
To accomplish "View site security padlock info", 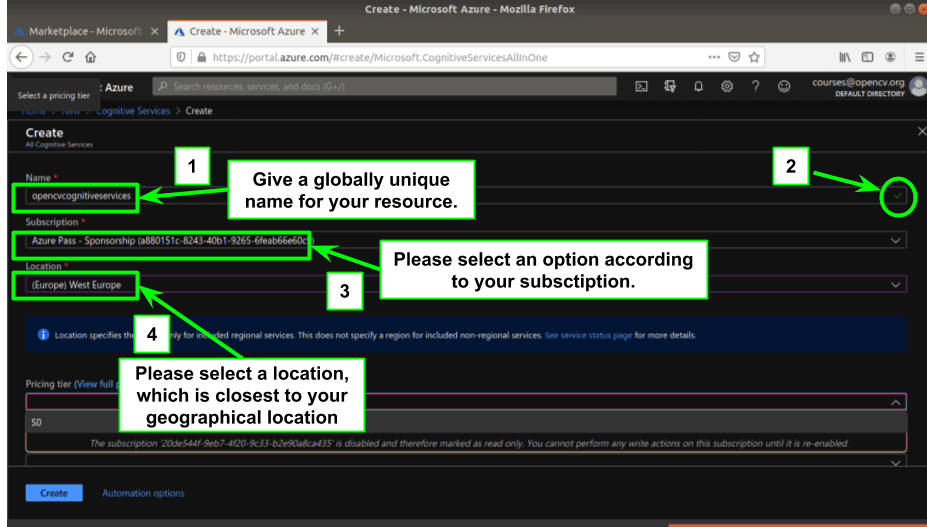I will pos(201,57).
